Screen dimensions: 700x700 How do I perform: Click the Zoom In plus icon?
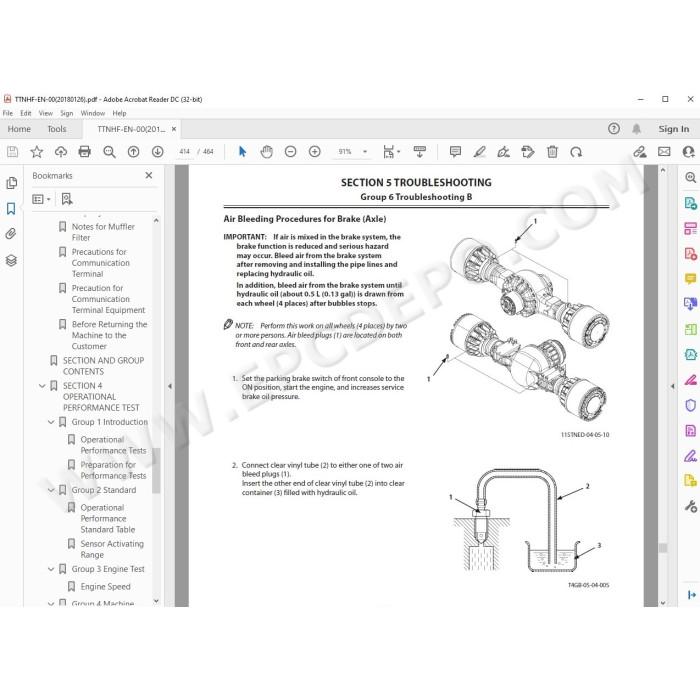click(315, 152)
